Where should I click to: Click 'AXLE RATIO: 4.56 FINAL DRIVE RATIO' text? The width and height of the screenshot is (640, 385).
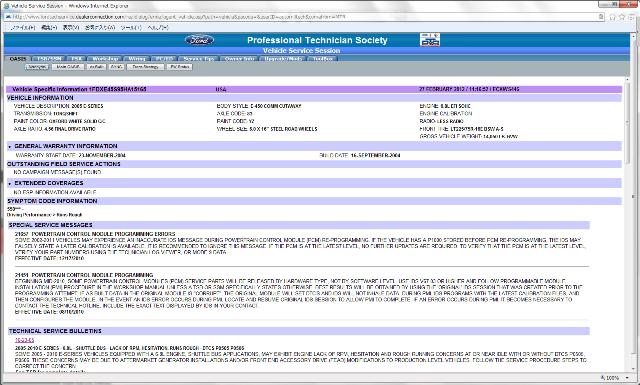point(54,129)
